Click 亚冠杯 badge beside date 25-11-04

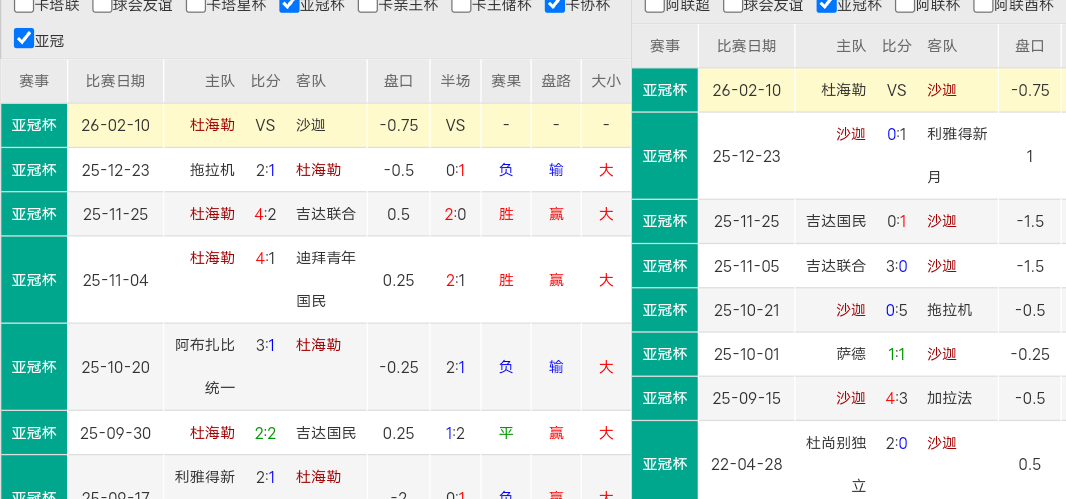click(34, 280)
